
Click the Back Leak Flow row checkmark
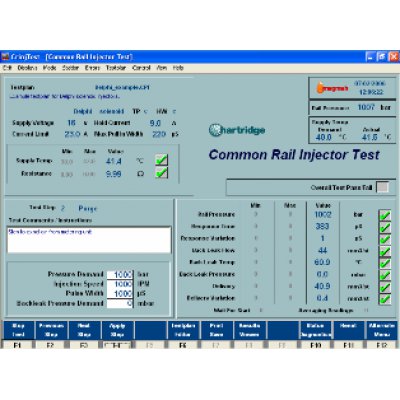tap(385, 251)
